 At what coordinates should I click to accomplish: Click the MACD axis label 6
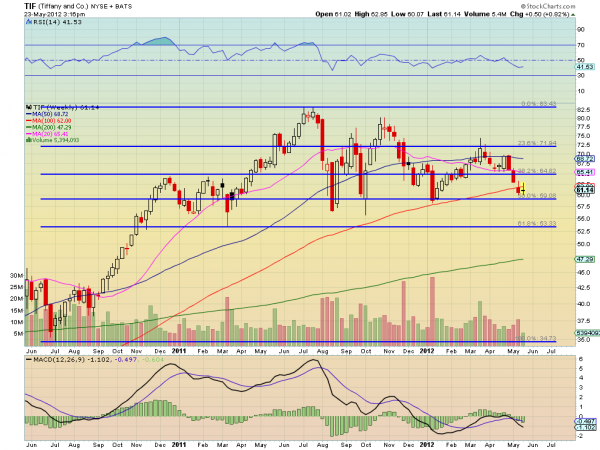point(580,359)
